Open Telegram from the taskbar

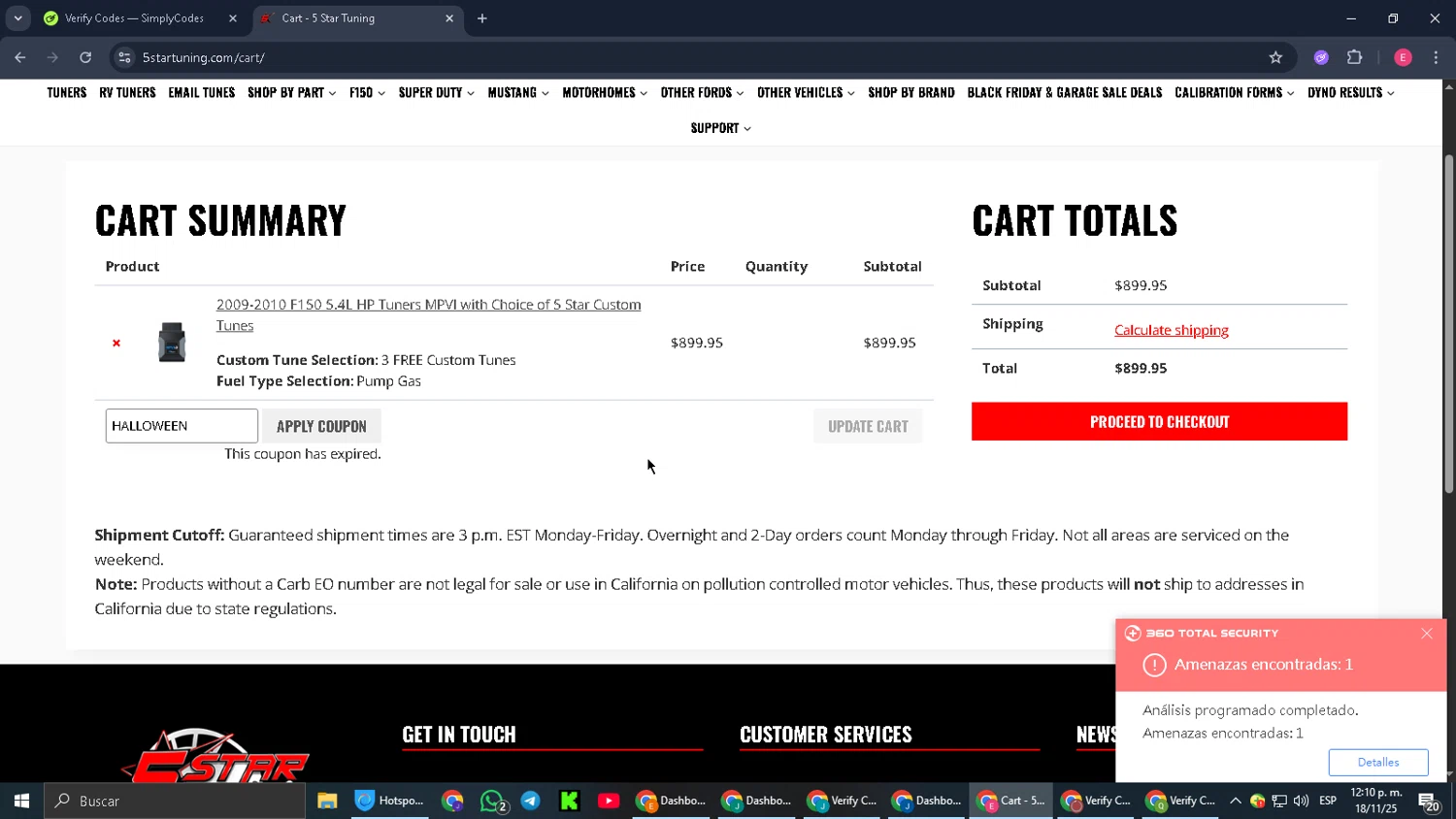tap(531, 801)
